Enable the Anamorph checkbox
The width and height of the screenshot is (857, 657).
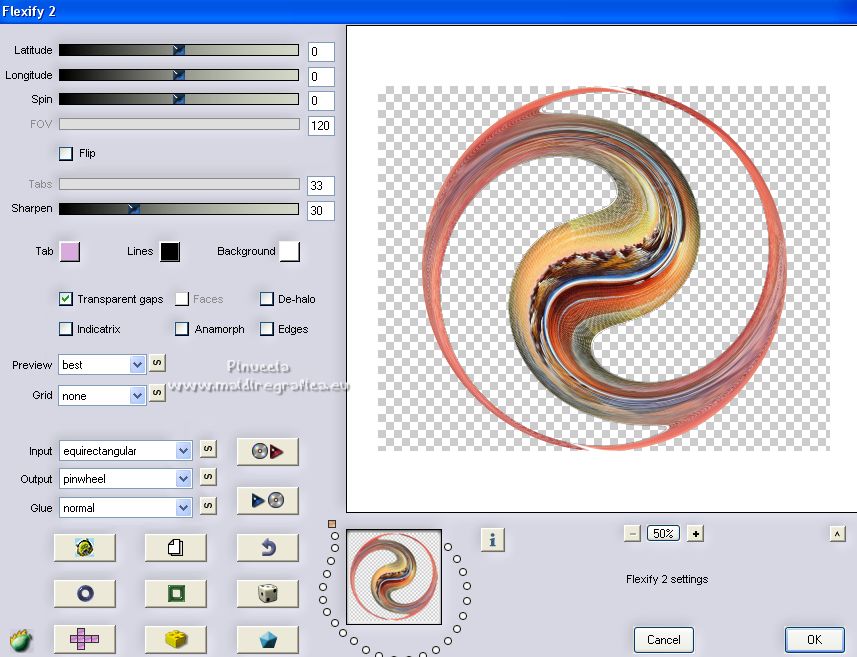coord(181,329)
